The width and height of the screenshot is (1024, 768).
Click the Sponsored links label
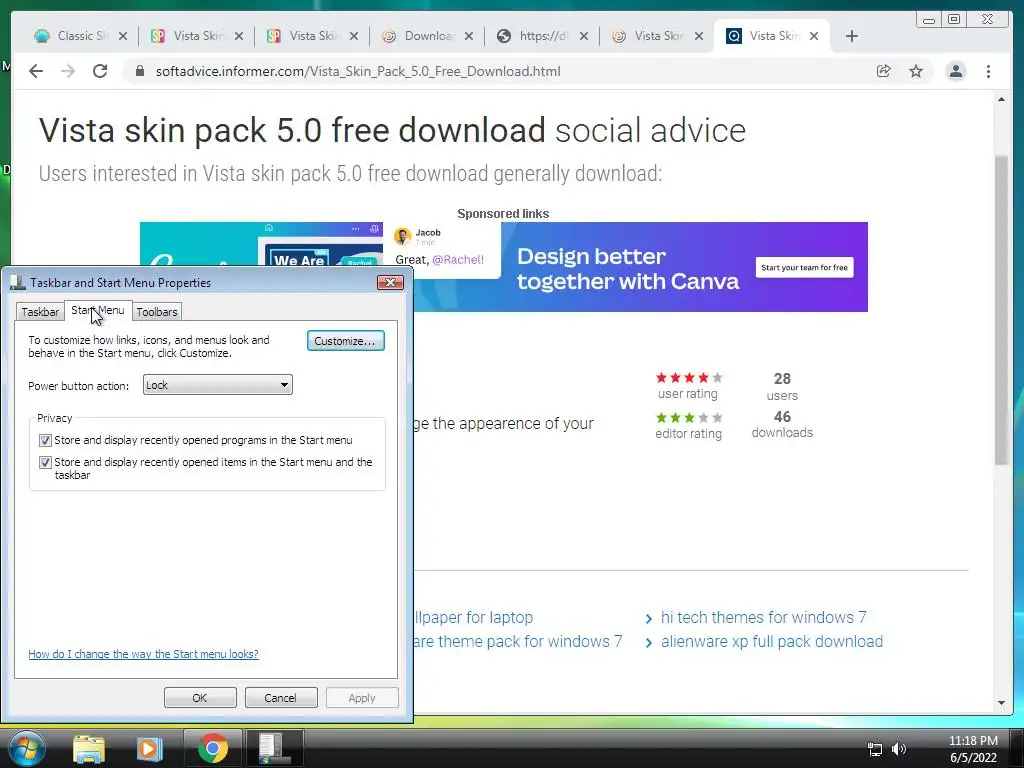click(x=503, y=214)
